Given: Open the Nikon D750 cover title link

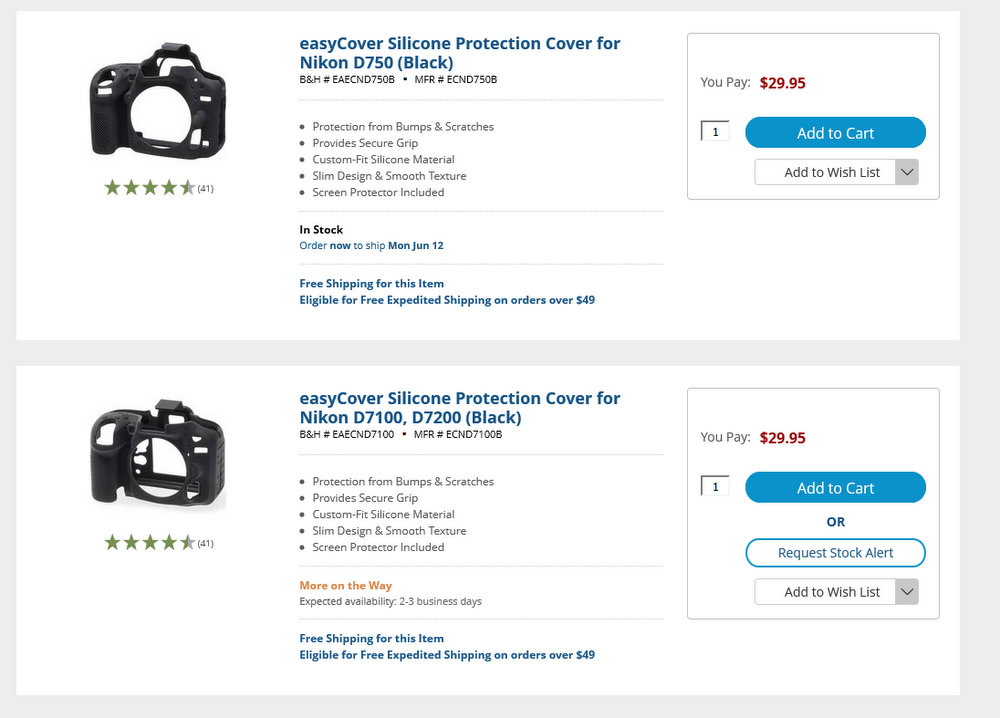Looking at the screenshot, I should point(459,53).
